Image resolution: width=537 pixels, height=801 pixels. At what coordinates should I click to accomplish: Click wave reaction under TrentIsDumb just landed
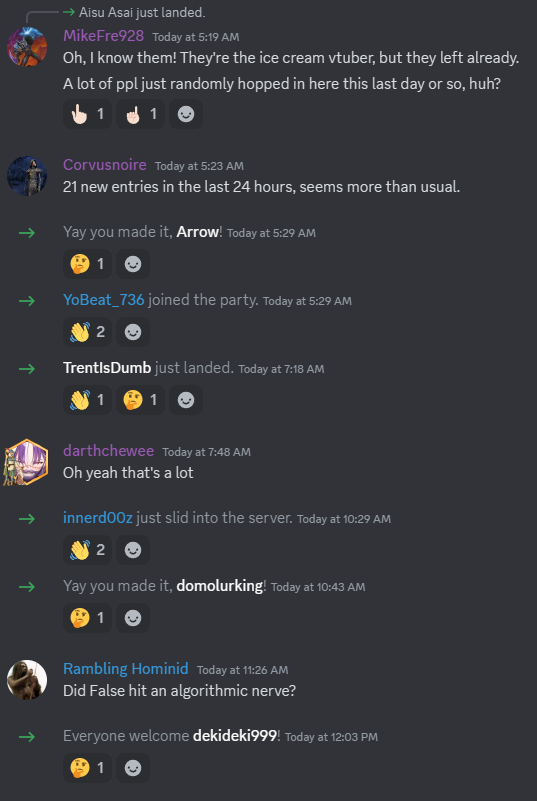coord(87,400)
